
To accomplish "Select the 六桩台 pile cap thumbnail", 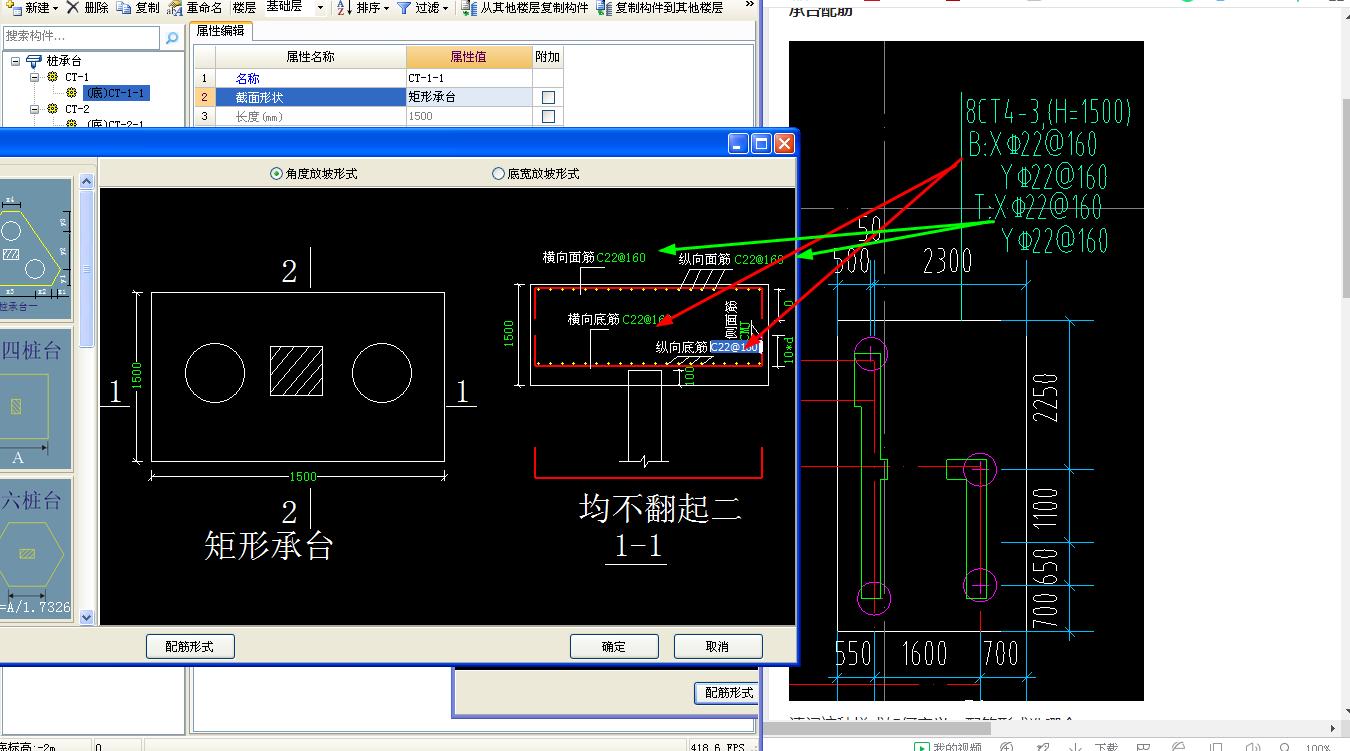I will tap(35, 548).
